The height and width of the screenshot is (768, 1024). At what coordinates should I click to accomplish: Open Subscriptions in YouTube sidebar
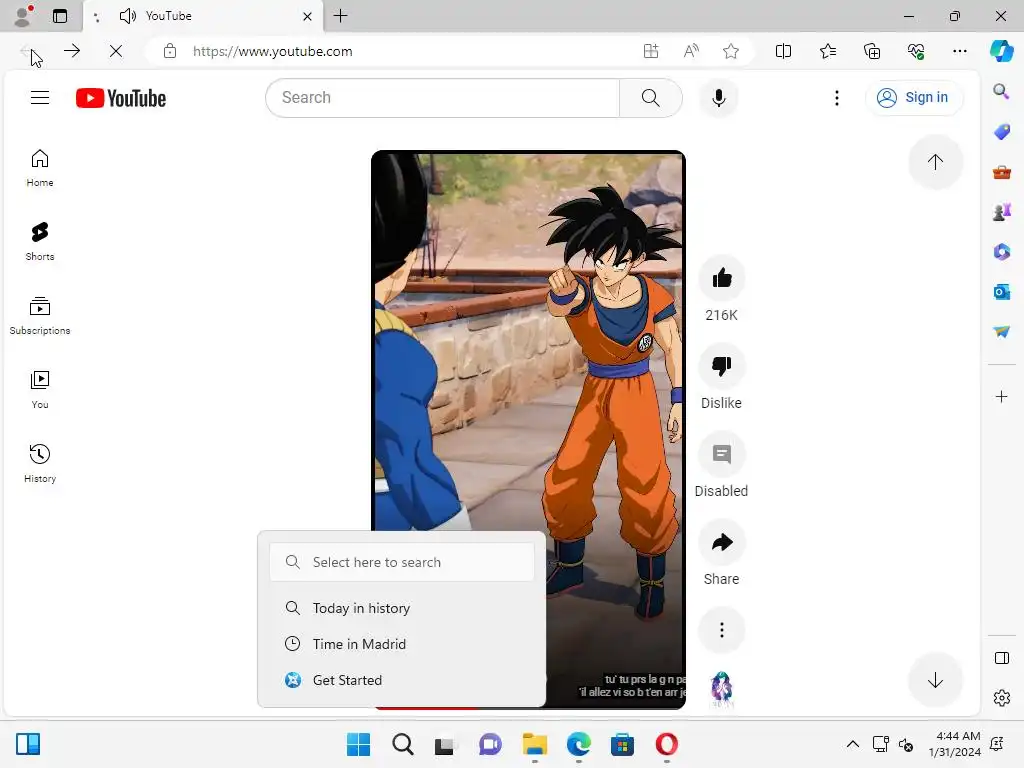[40, 316]
